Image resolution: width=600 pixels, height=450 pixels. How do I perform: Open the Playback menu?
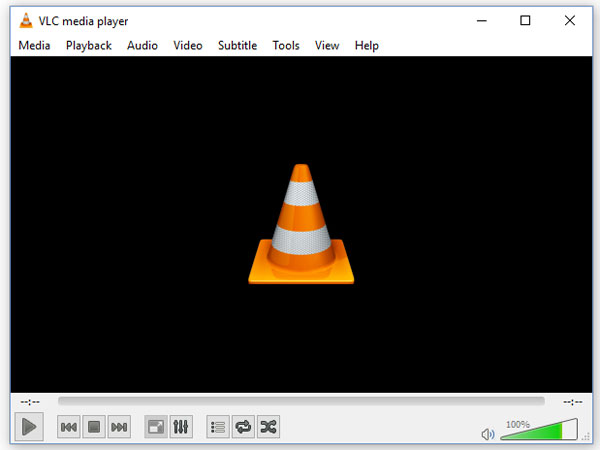(88, 45)
